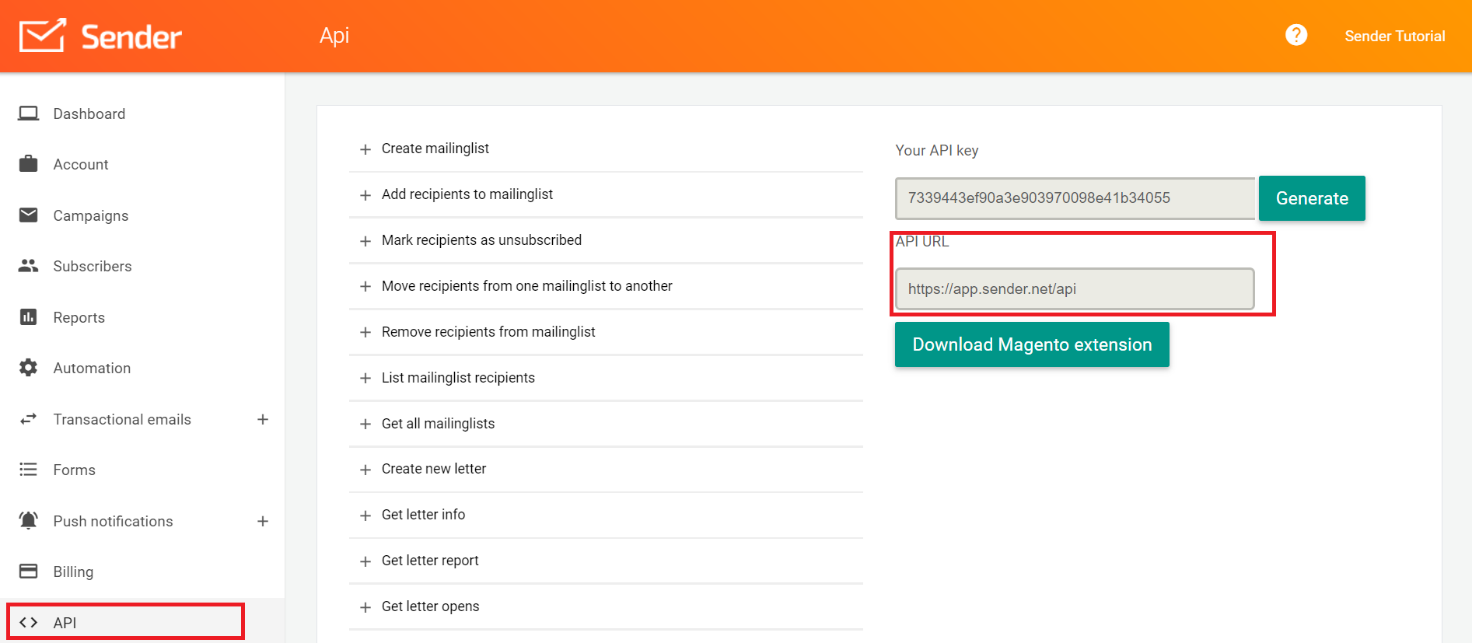Viewport: 1472px width, 643px height.
Task: Expand Move recipients between mailinglists row
Action: tap(606, 286)
